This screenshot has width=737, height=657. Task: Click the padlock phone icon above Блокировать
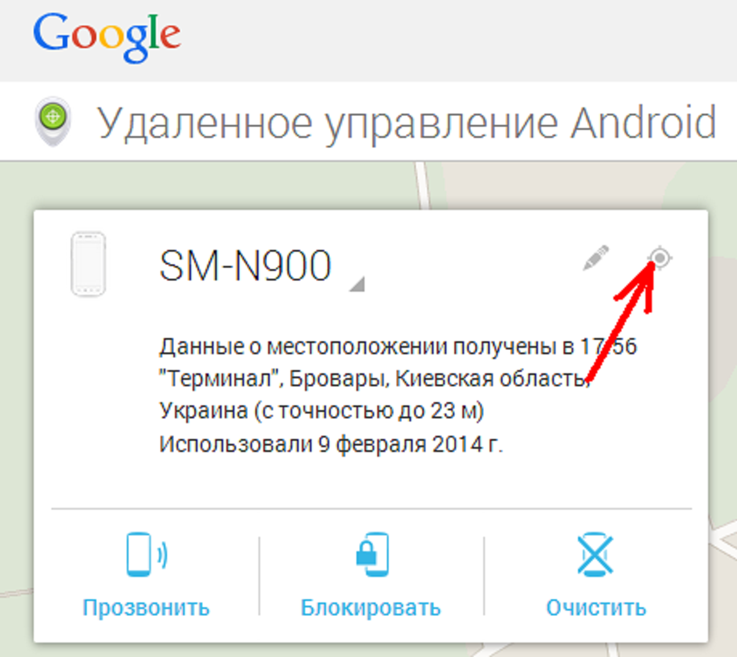tap(372, 555)
